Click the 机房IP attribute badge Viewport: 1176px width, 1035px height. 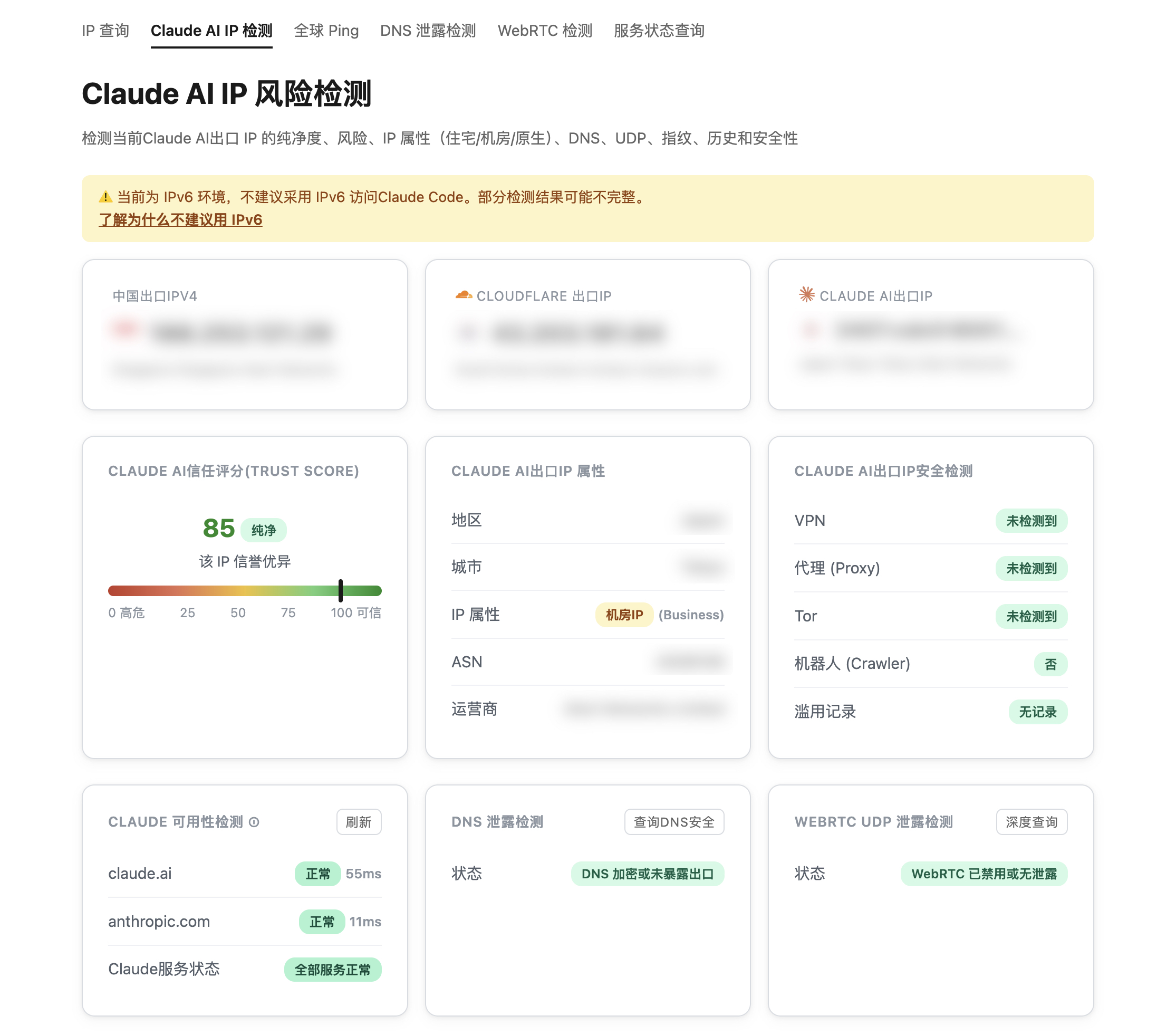point(624,615)
